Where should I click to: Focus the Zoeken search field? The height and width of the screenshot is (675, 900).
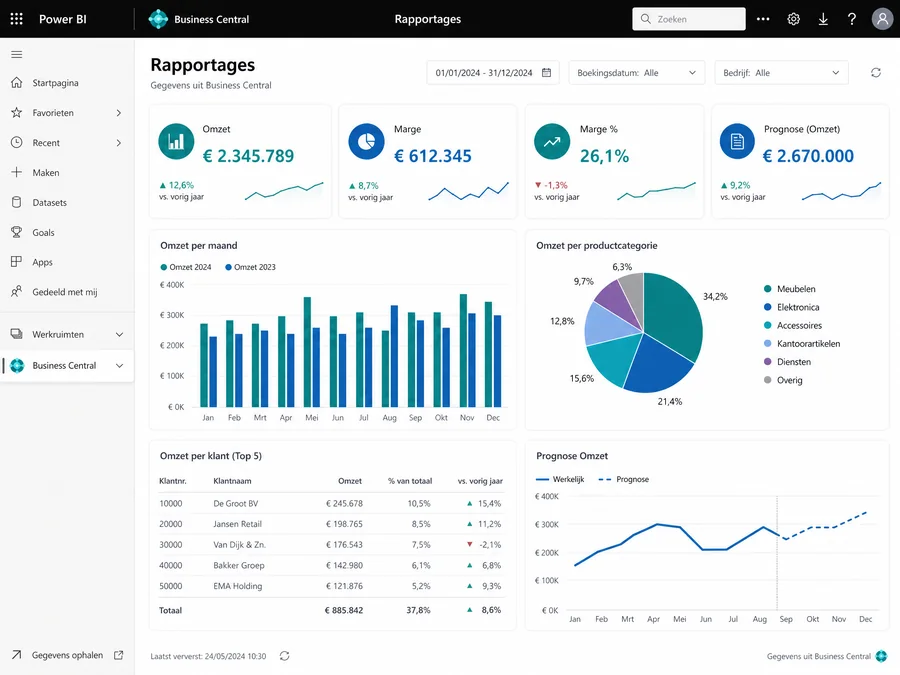point(689,19)
